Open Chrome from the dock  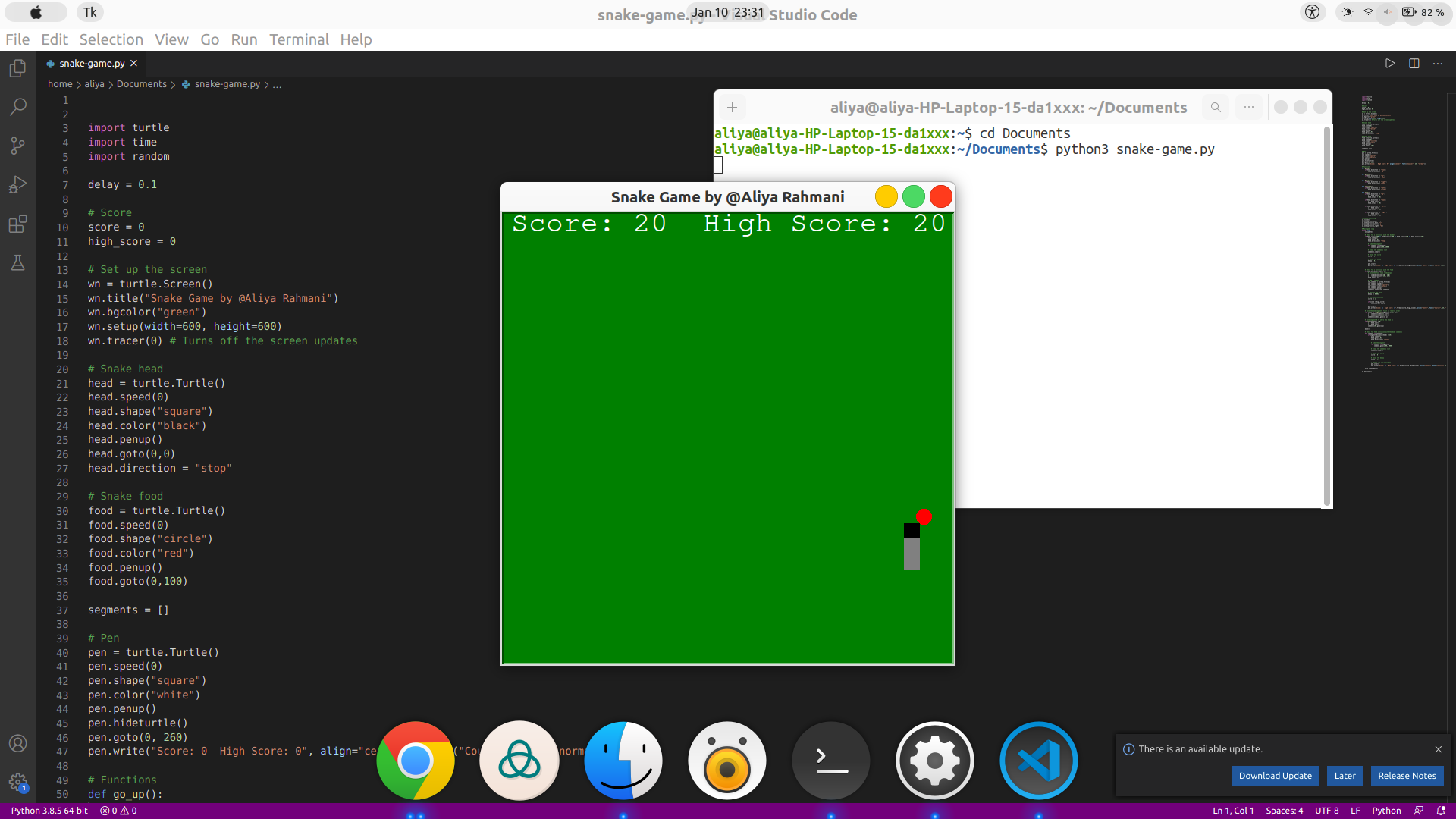coord(416,761)
